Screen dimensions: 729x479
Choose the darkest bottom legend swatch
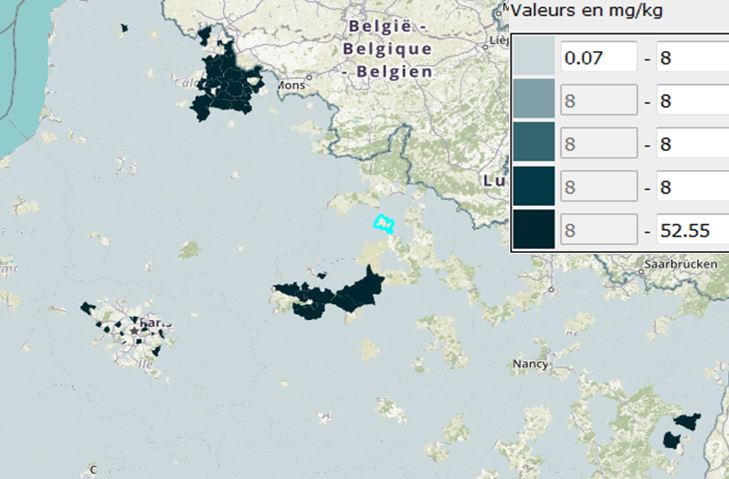click(533, 230)
